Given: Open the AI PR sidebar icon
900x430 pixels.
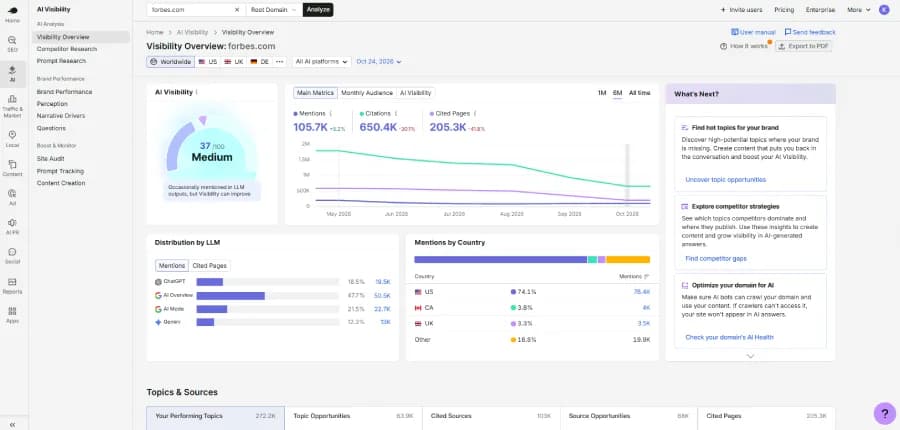Looking at the screenshot, I should [13, 226].
